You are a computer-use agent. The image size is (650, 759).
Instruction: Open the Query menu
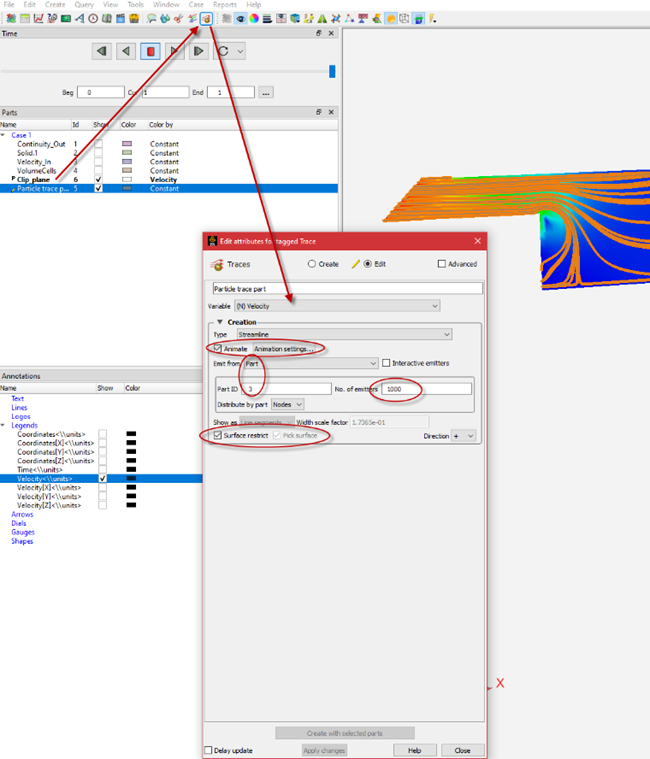pos(84,4)
